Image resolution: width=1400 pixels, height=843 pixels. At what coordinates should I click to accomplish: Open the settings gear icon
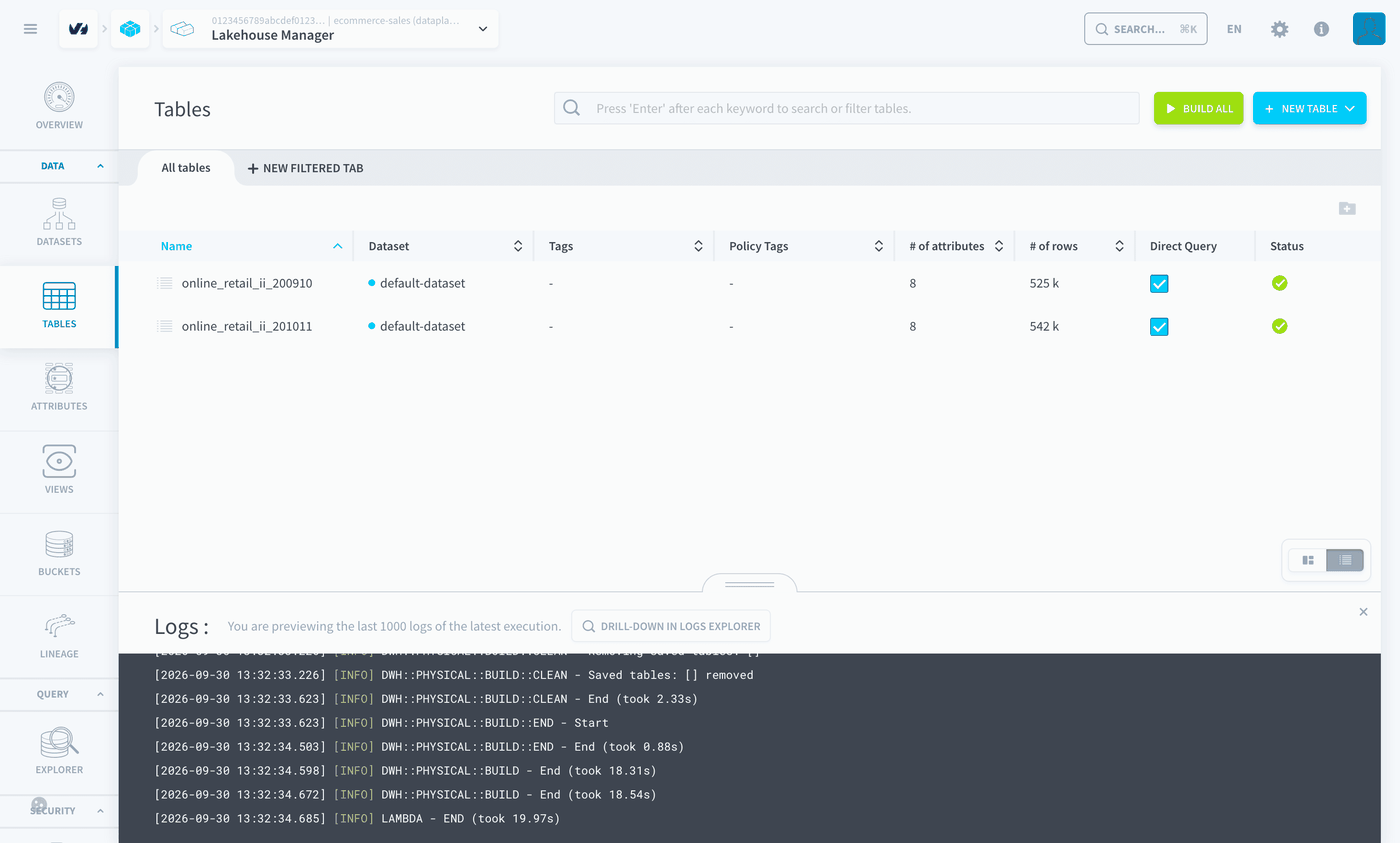[1279, 29]
